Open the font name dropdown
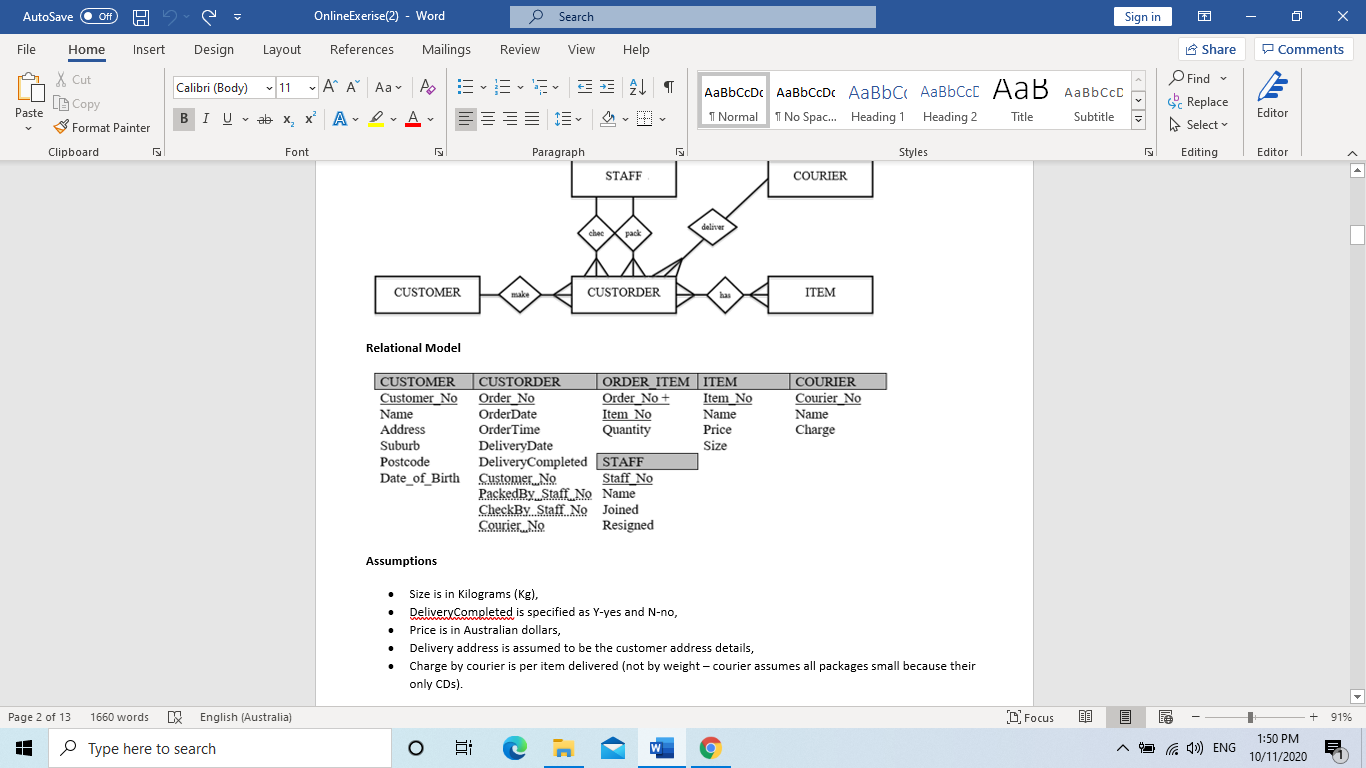The height and width of the screenshot is (768, 1366). click(x=269, y=88)
